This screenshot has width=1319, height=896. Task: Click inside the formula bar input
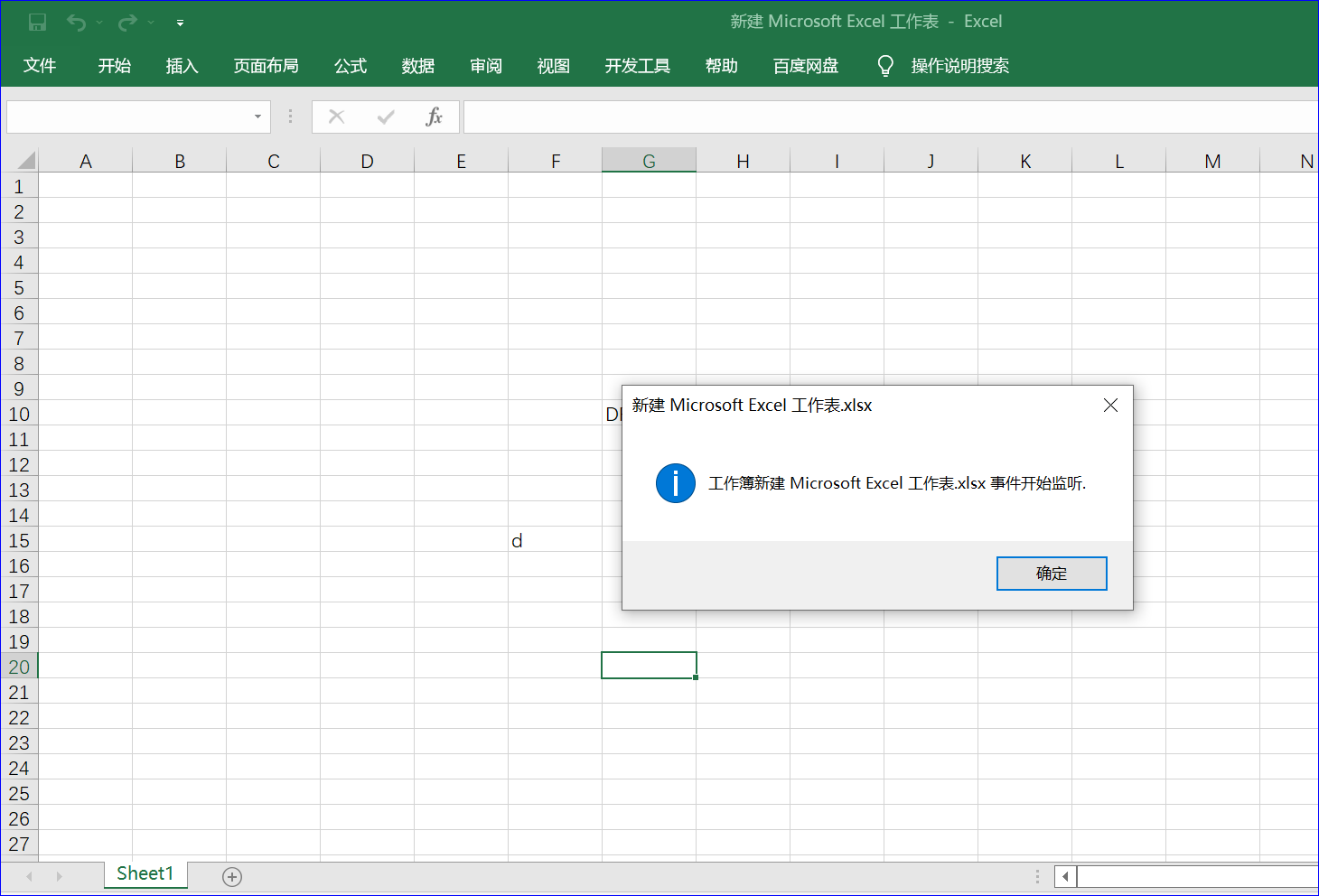pos(891,117)
